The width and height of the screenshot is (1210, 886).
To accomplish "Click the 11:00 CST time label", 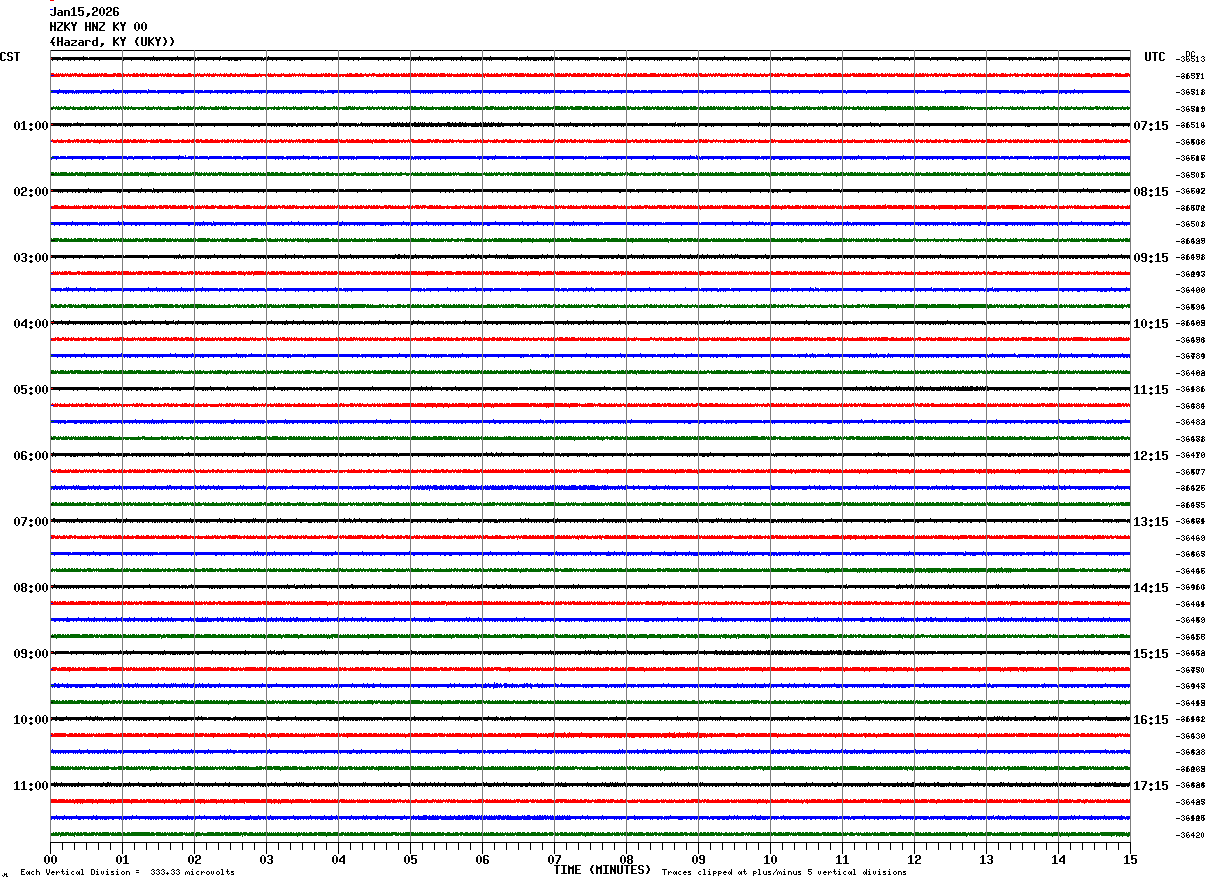I will pyautogui.click(x=31, y=786).
